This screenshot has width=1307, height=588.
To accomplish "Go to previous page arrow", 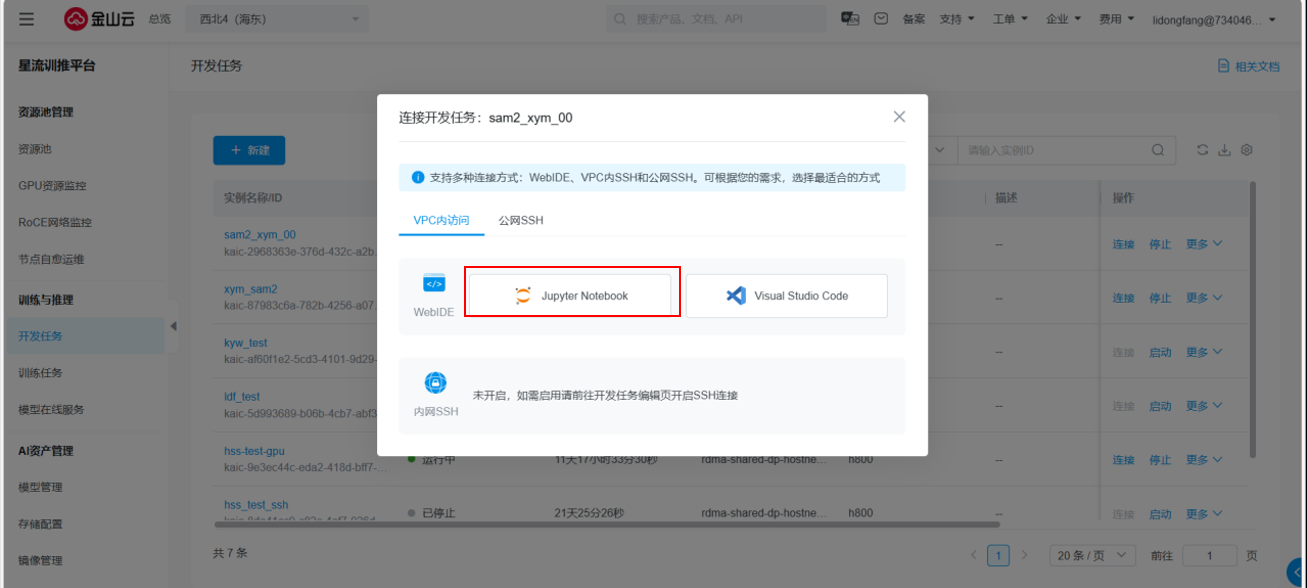I will (974, 555).
